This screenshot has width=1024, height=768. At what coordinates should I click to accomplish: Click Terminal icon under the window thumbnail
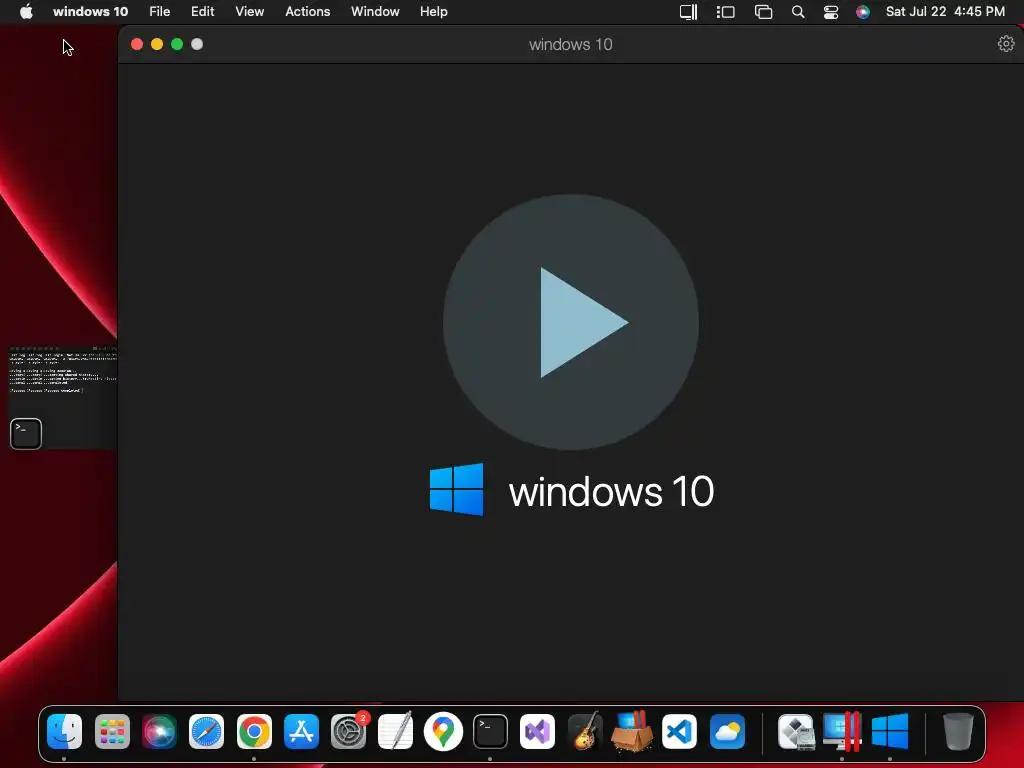pyautogui.click(x=26, y=434)
